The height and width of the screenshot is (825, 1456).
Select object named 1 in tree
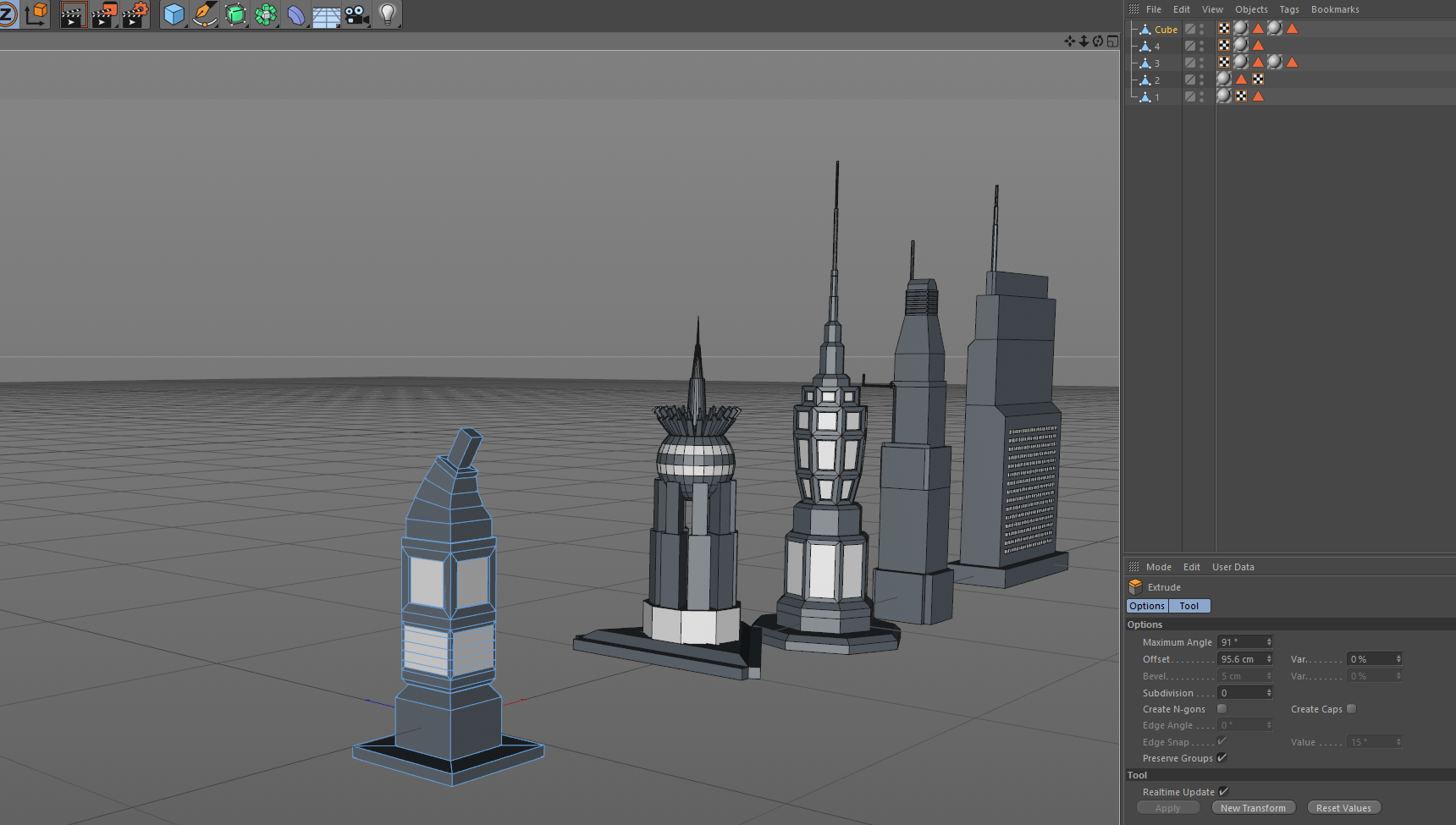click(1157, 97)
